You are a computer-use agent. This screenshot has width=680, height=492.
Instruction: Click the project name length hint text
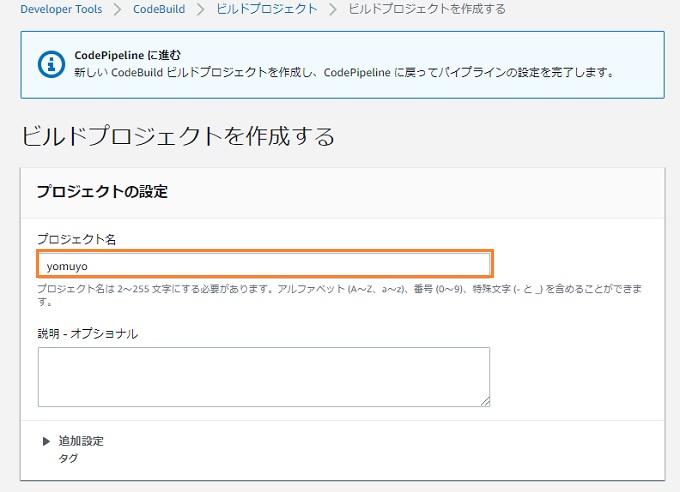coord(340,295)
